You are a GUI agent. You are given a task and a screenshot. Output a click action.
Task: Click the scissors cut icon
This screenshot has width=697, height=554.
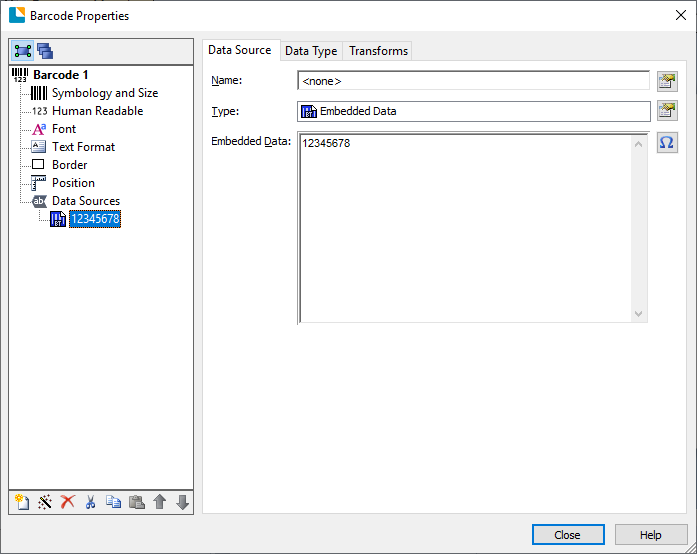(x=90, y=502)
